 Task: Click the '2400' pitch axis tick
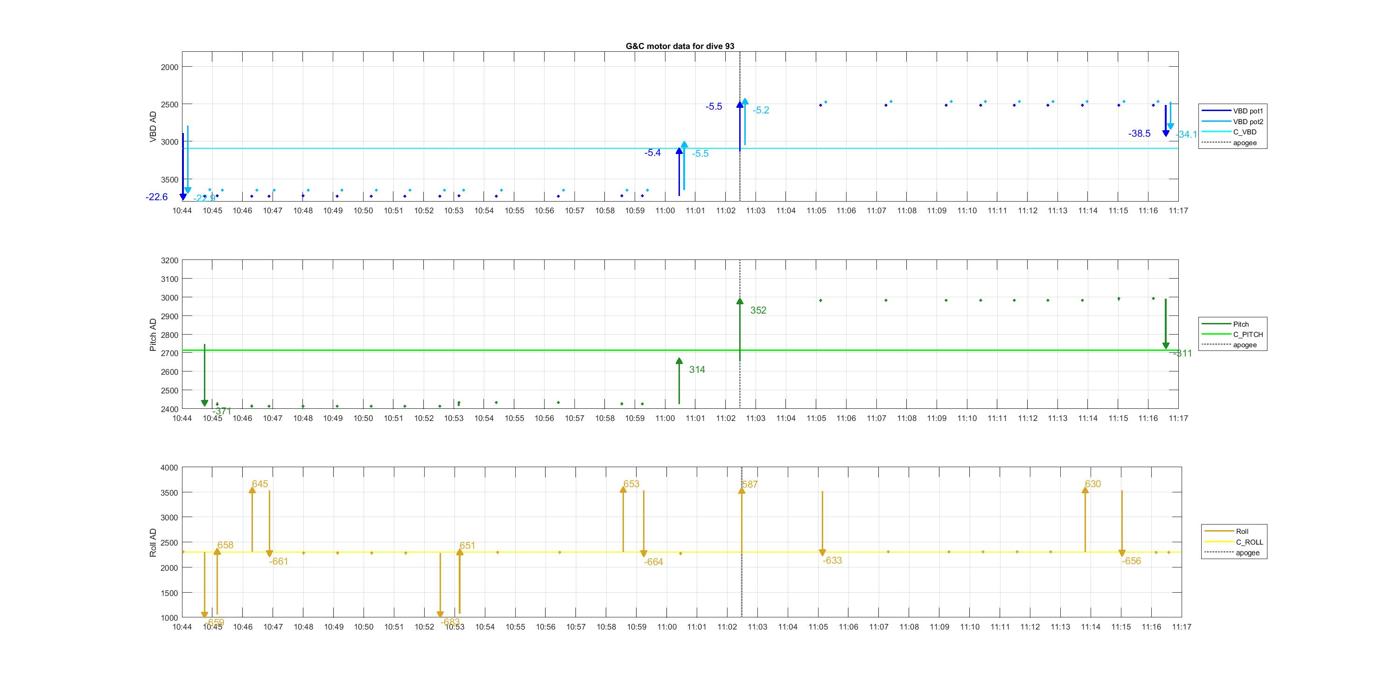169,409
